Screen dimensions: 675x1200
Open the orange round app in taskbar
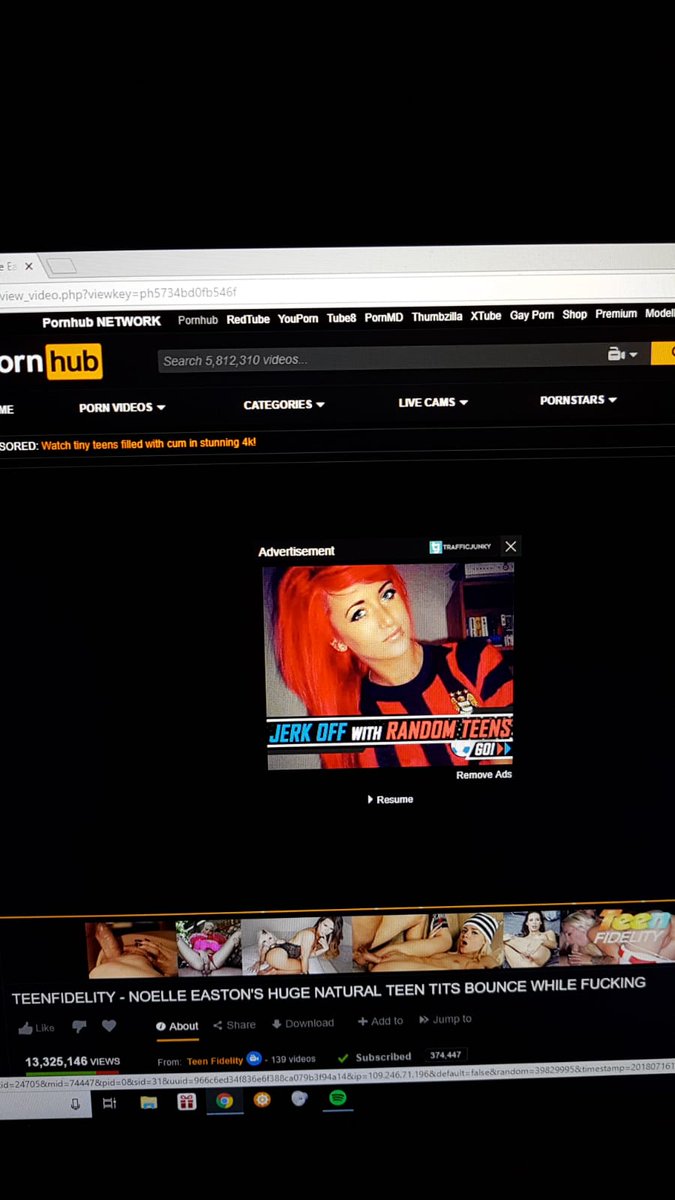click(262, 1100)
